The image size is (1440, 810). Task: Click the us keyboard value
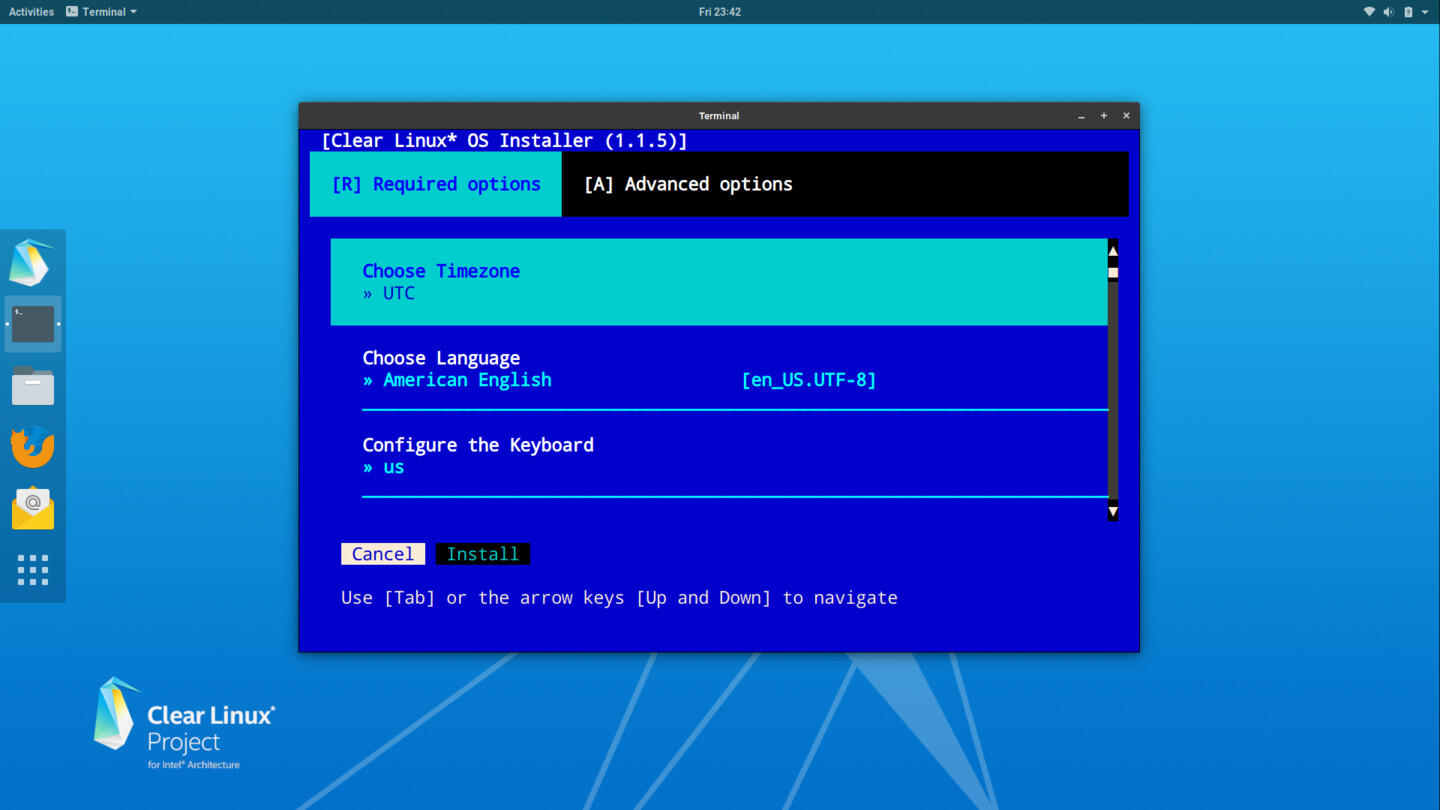click(x=394, y=467)
